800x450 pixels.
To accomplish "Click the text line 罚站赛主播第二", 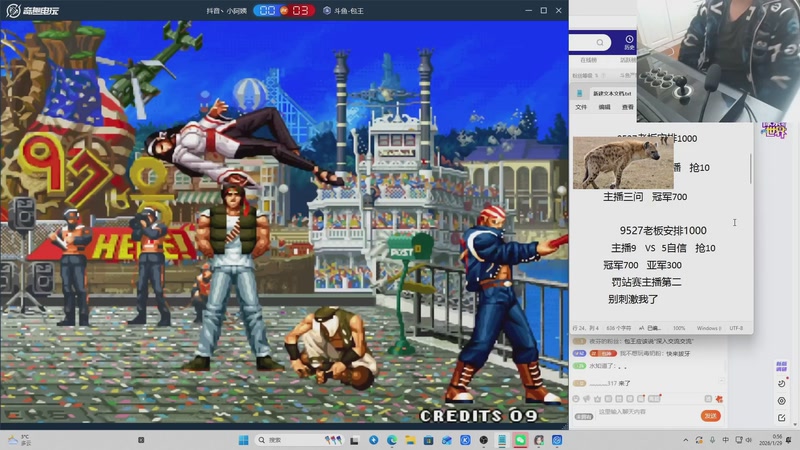I will (646, 282).
